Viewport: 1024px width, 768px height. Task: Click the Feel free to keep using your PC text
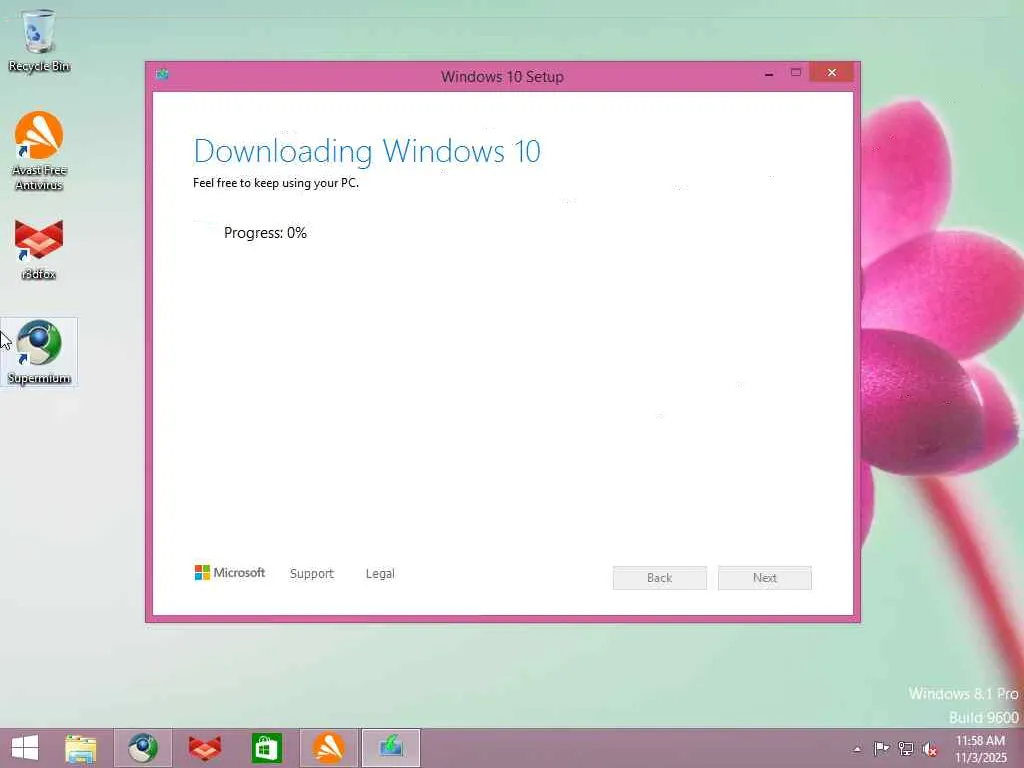(276, 183)
